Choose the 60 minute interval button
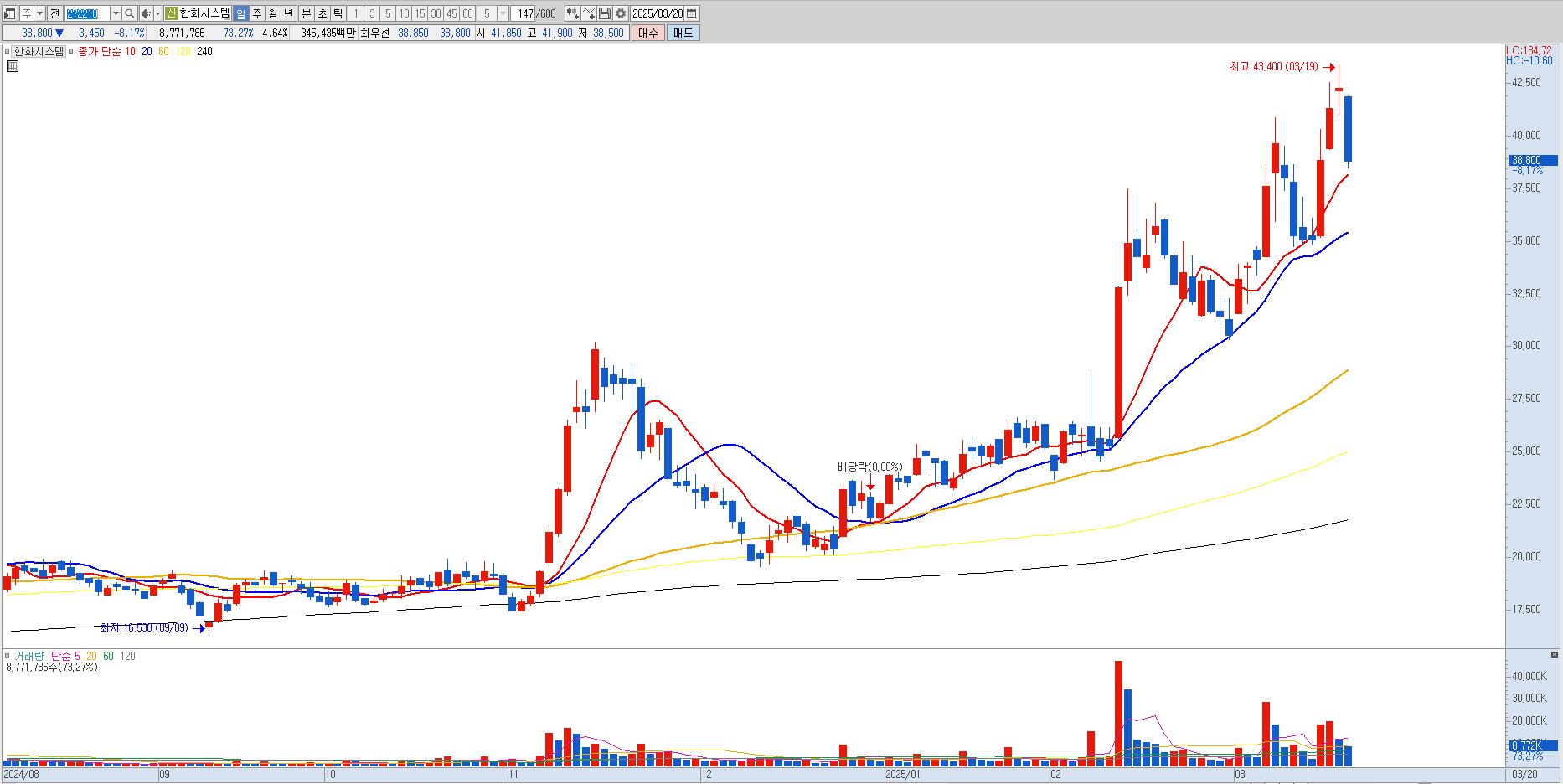 (x=467, y=13)
